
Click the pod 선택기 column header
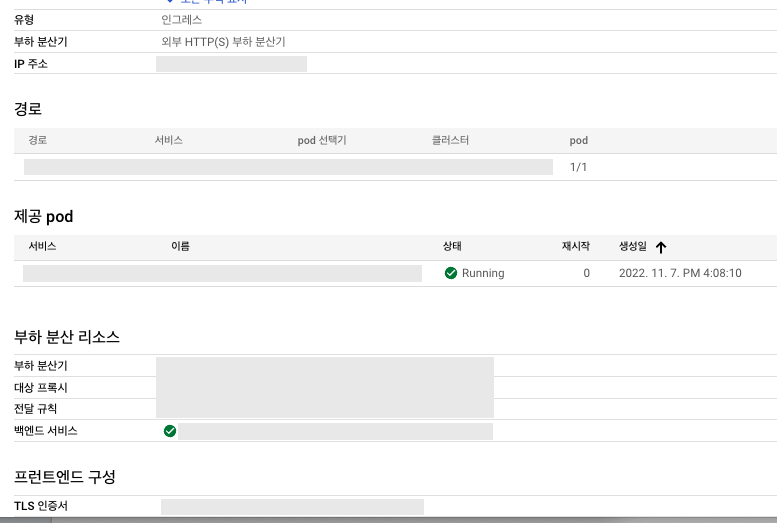[322, 141]
